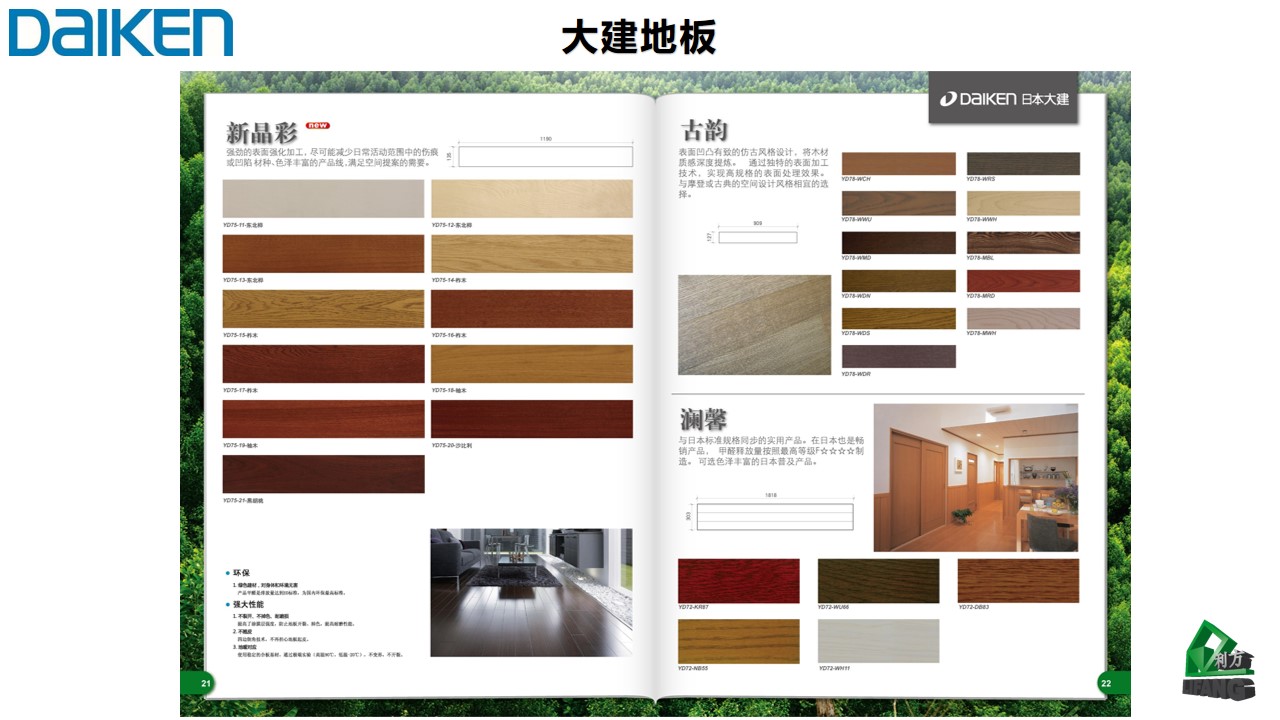Click the 古韵 description paragraph

[x=752, y=174]
